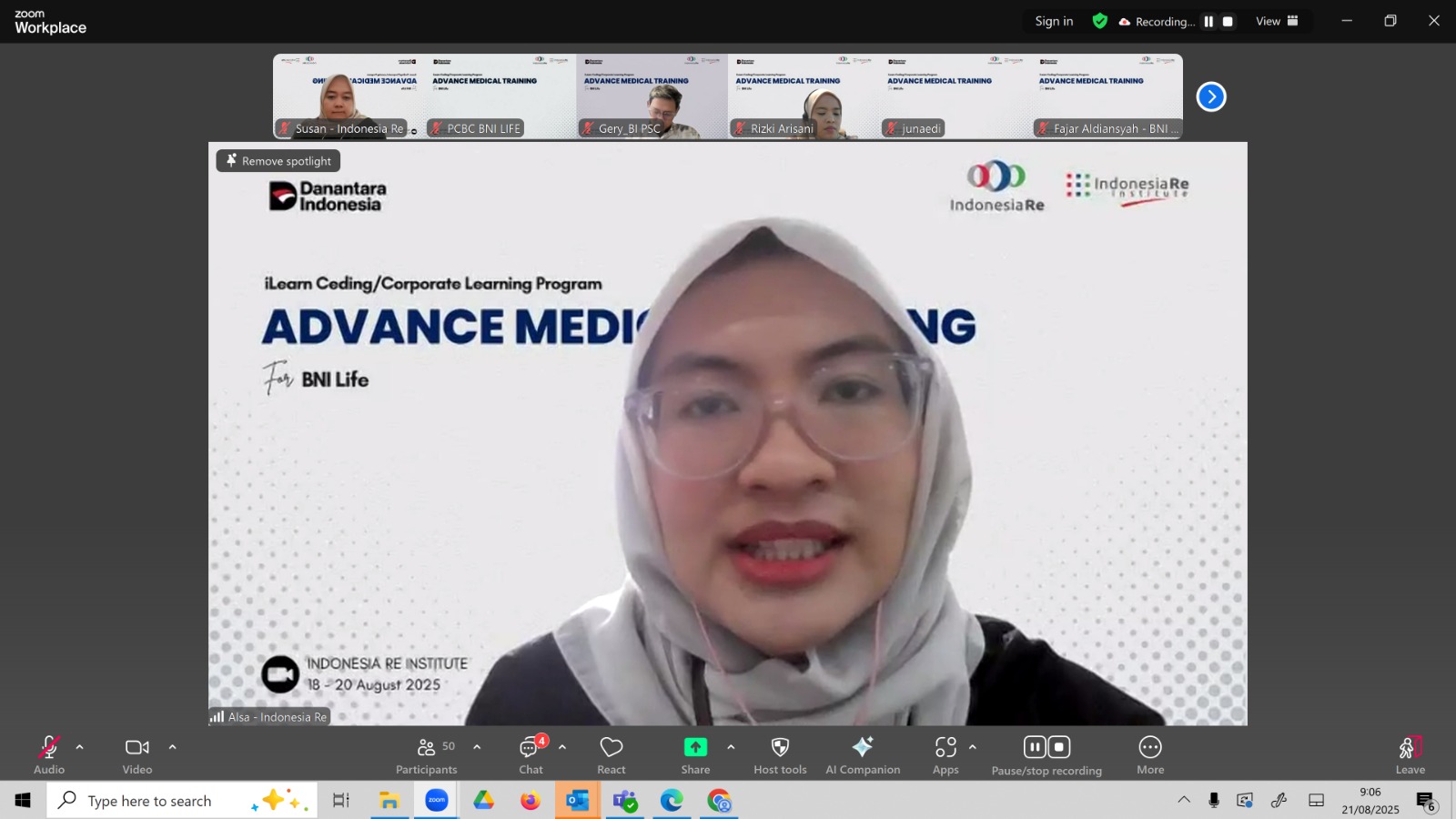Open the Apps menu
The width and height of the screenshot is (1456, 819).
pos(945,754)
